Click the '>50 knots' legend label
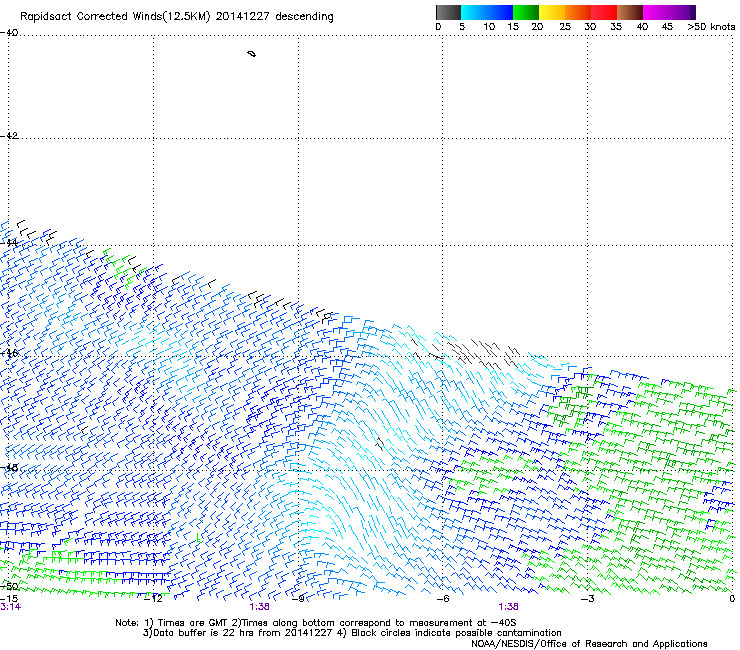The width and height of the screenshot is (740, 650). coord(711,27)
